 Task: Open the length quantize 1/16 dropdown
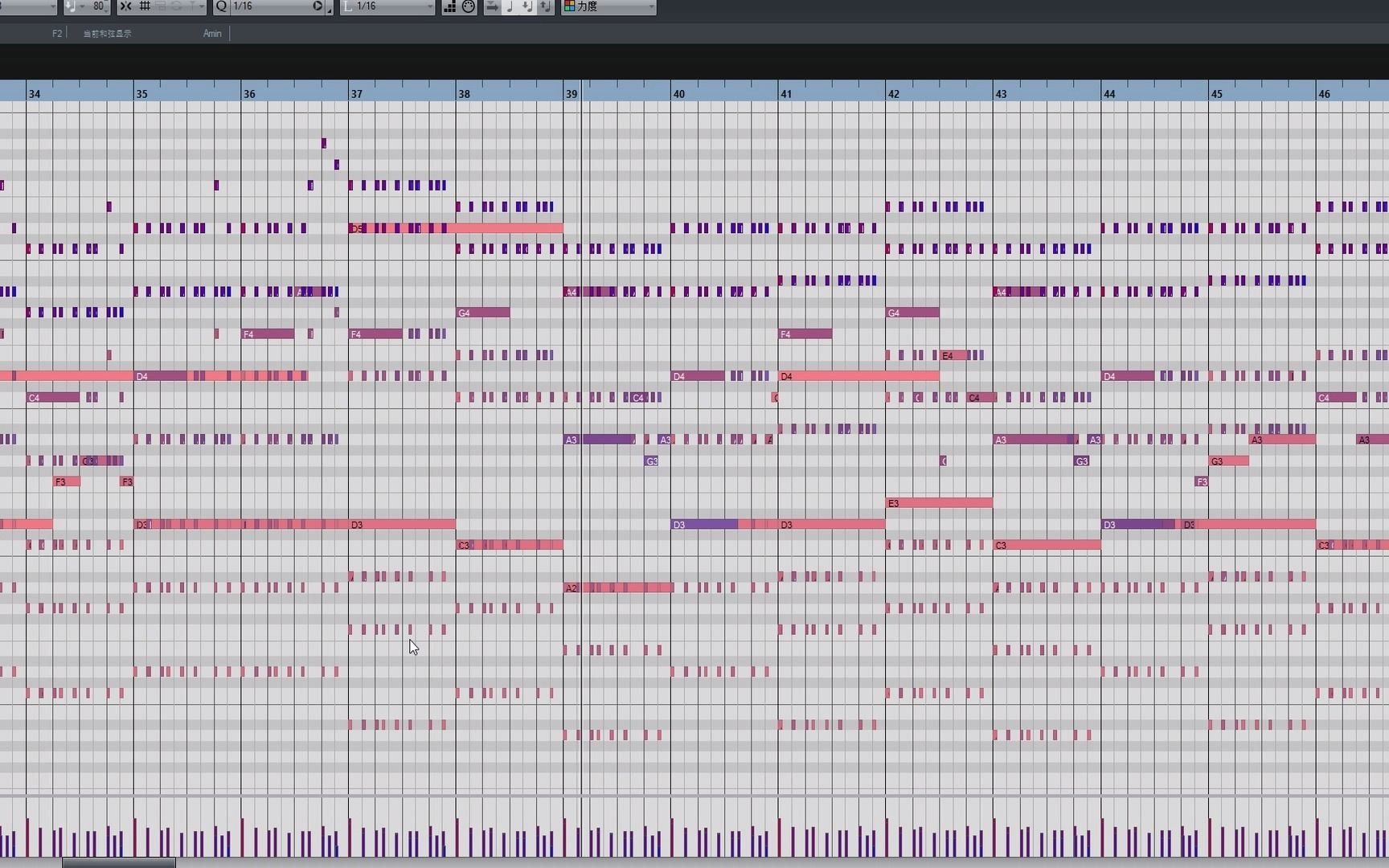(388, 6)
